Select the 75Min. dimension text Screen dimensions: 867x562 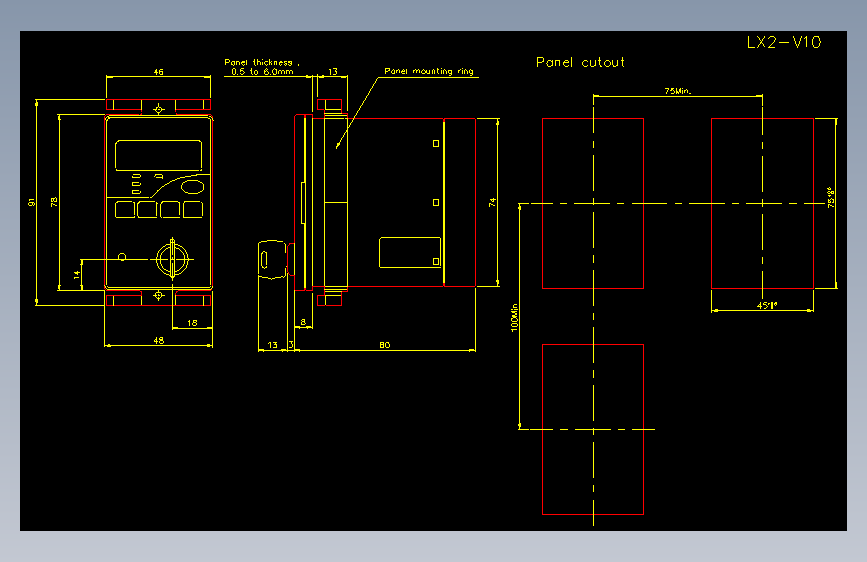coord(678,91)
